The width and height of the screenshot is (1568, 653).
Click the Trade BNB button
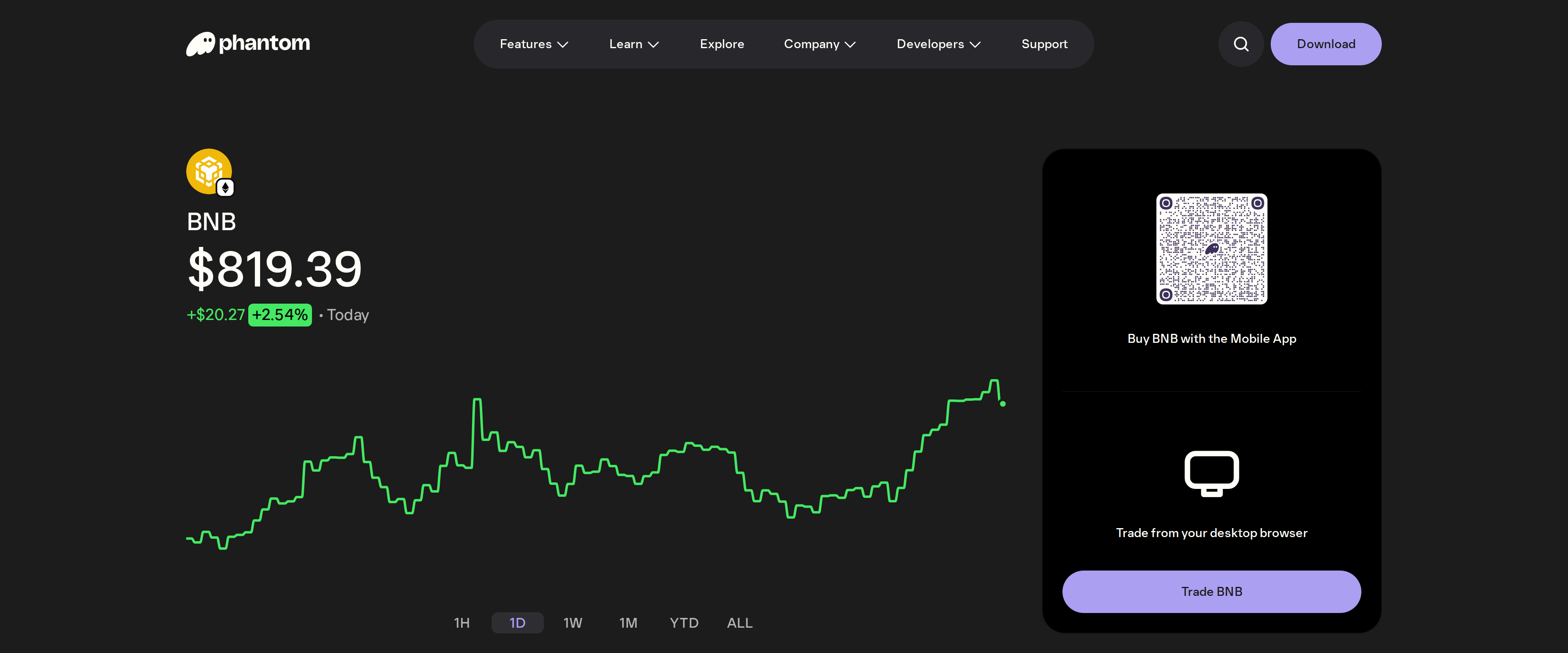pyautogui.click(x=1211, y=591)
